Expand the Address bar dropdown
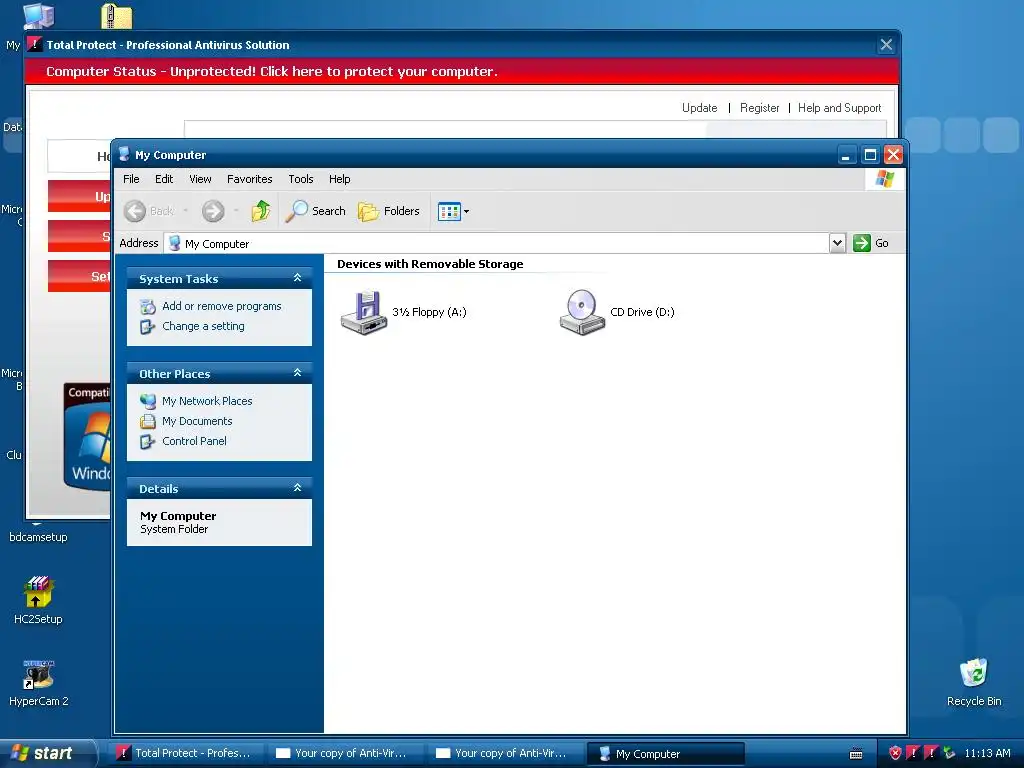The image size is (1024, 768). coord(837,243)
